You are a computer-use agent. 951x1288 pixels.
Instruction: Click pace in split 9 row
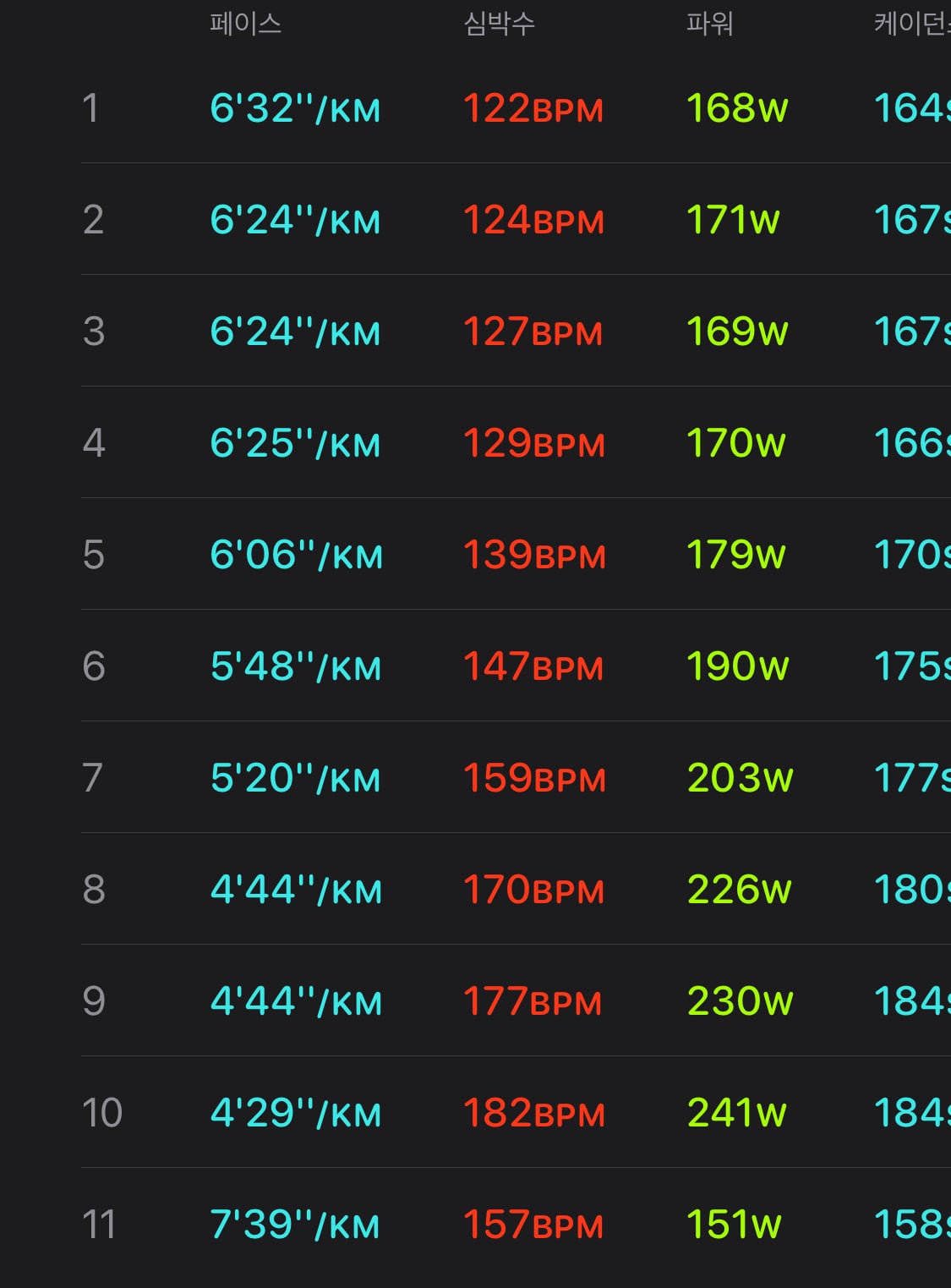(296, 1001)
